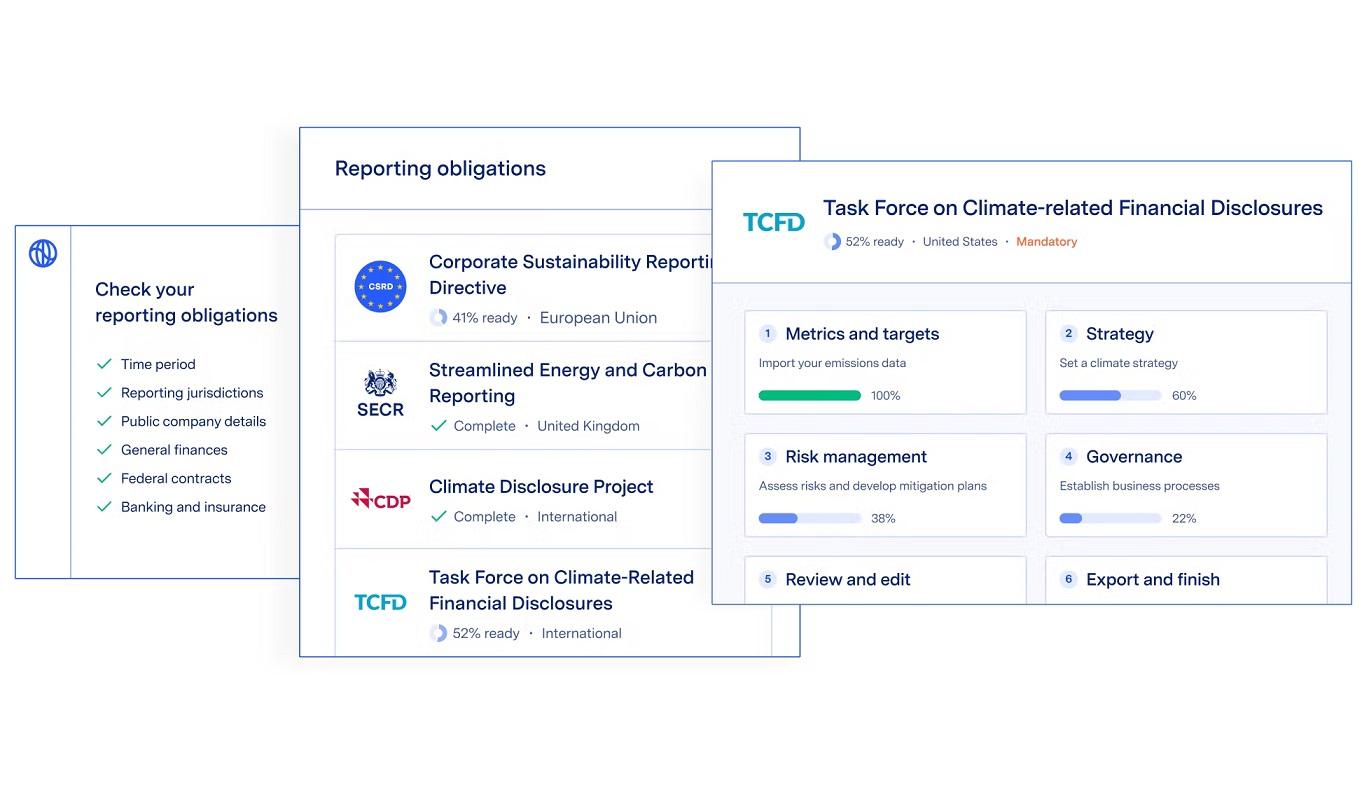Click the Metrics and targets 100% progress bar
Image resolution: width=1362 pixels, height=802 pixels.
click(x=810, y=395)
